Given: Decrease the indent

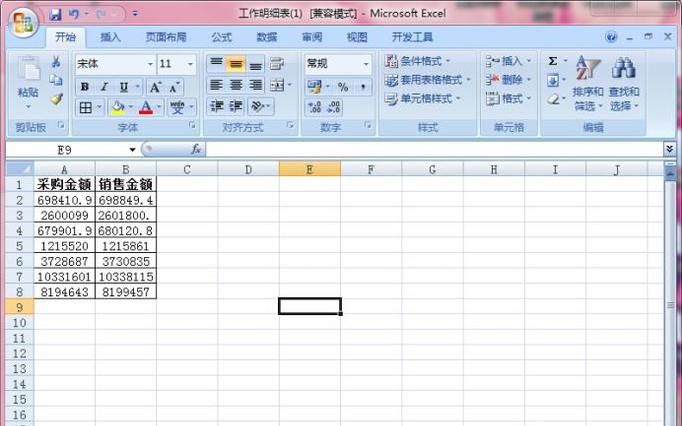Looking at the screenshot, I should click(217, 106).
